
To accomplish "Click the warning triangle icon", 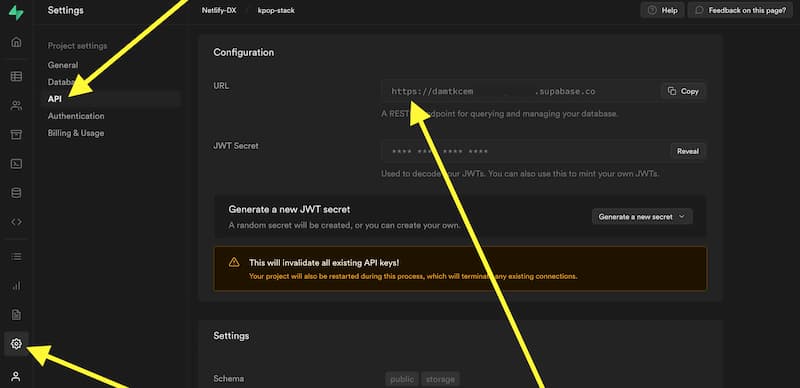I will point(234,262).
